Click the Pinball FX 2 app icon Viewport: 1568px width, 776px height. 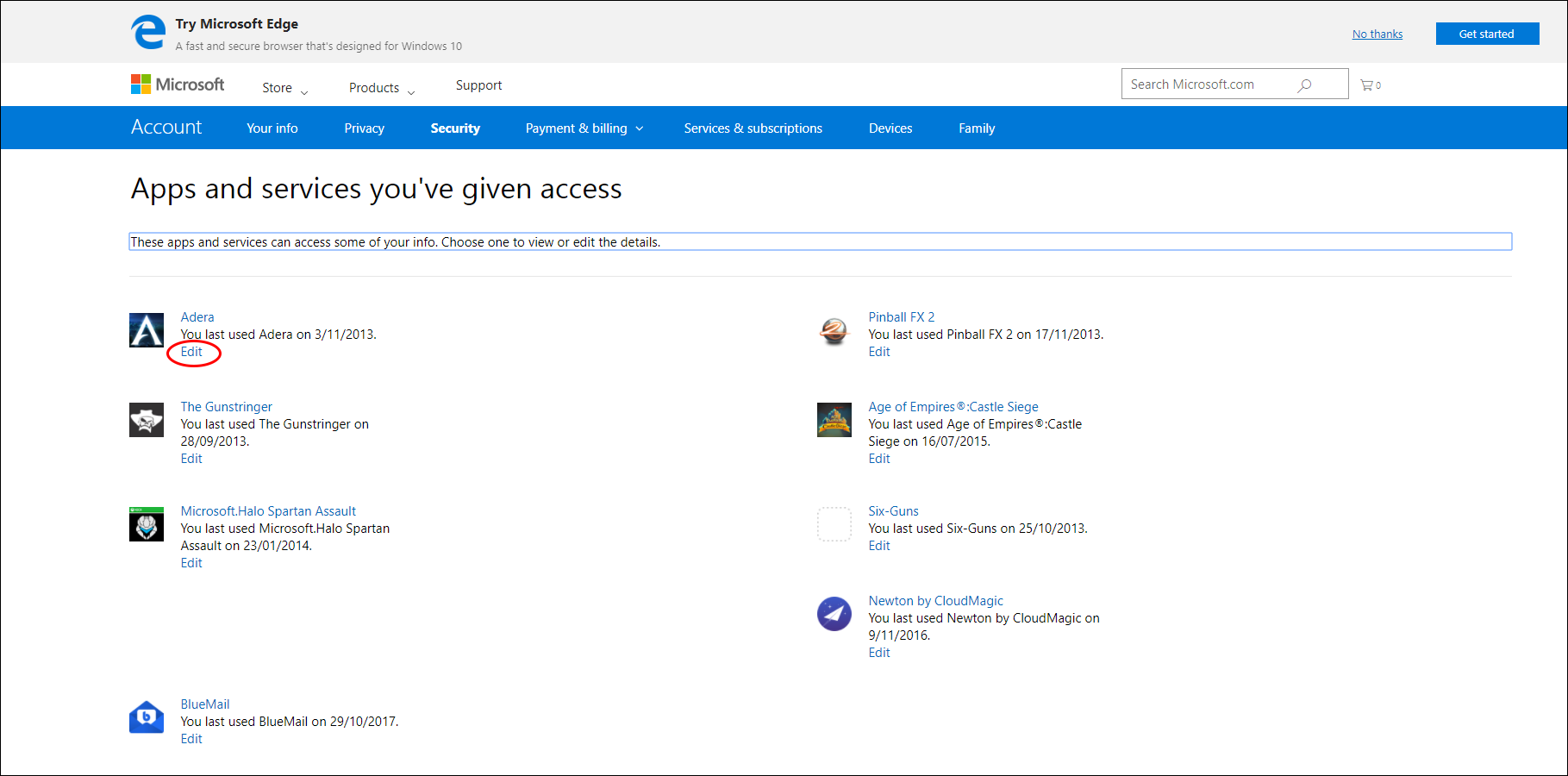(834, 330)
